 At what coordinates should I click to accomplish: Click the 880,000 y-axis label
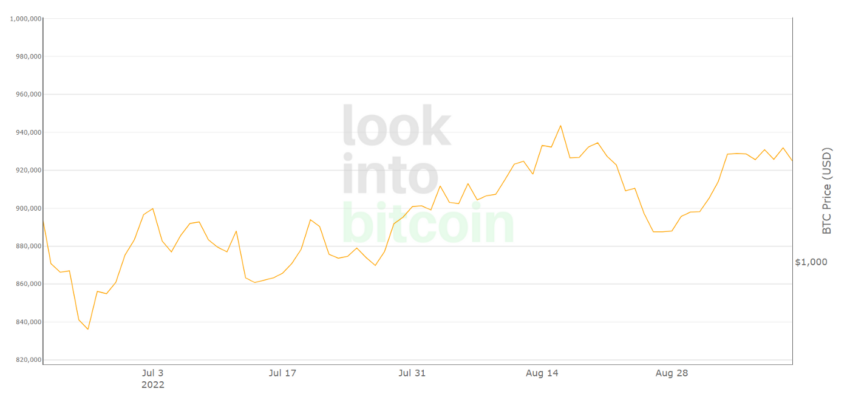(x=28, y=246)
